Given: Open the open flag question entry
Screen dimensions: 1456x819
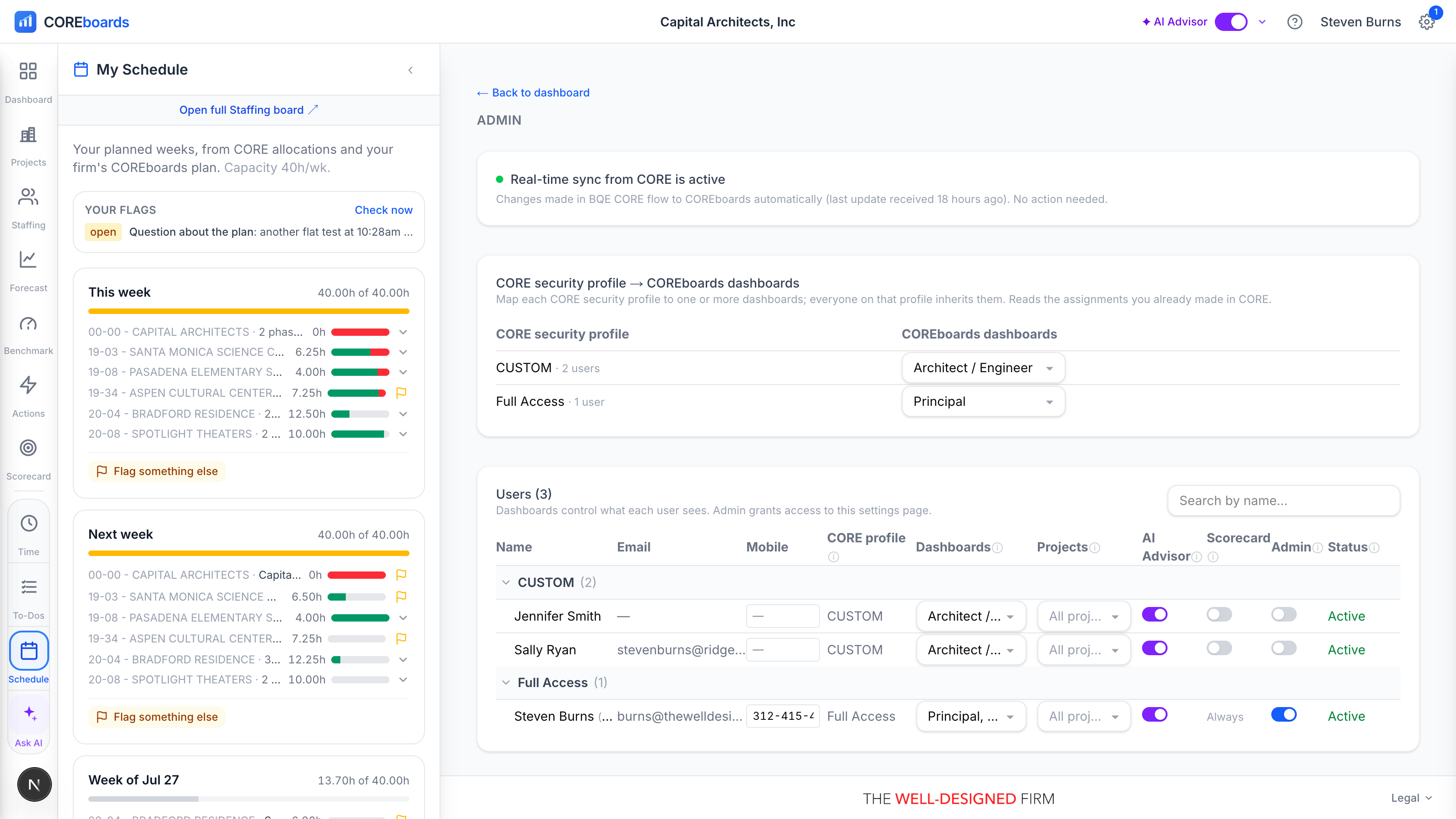Looking at the screenshot, I should click(x=249, y=233).
